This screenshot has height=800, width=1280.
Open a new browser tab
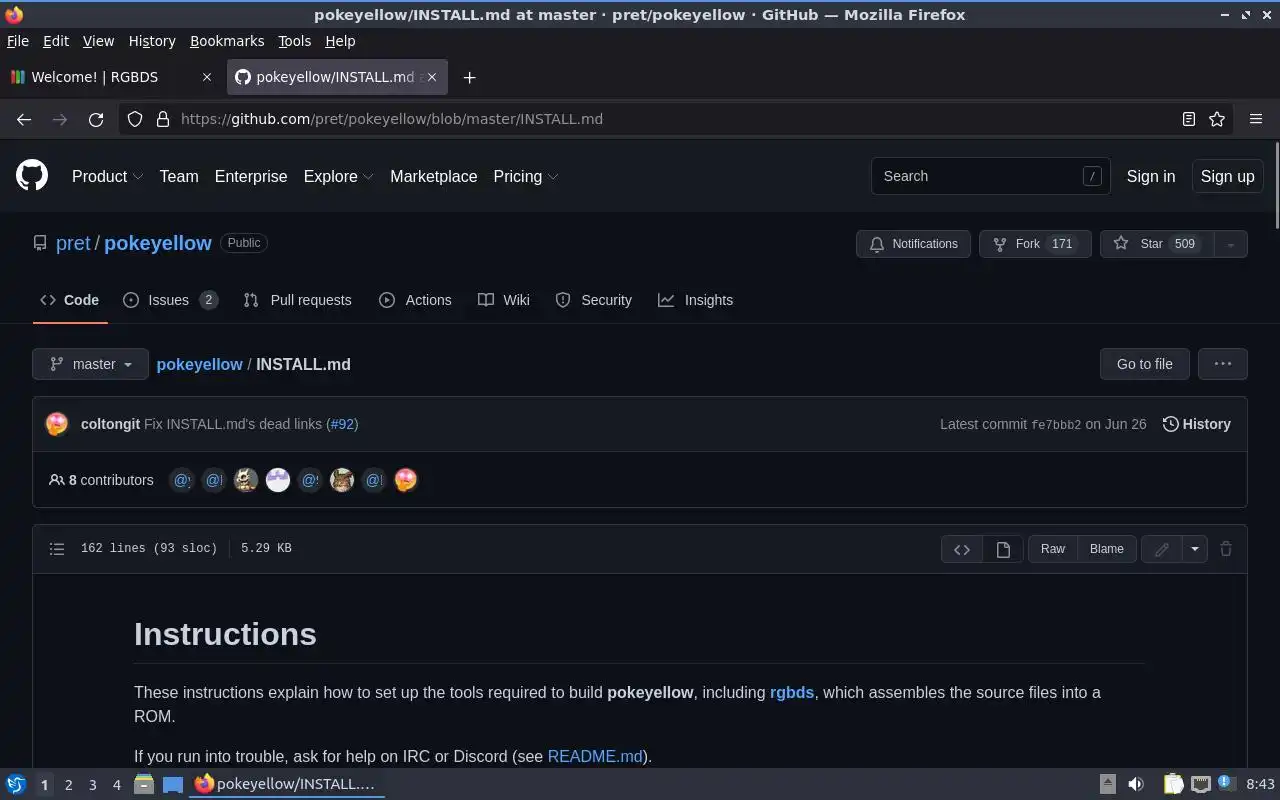pos(469,77)
